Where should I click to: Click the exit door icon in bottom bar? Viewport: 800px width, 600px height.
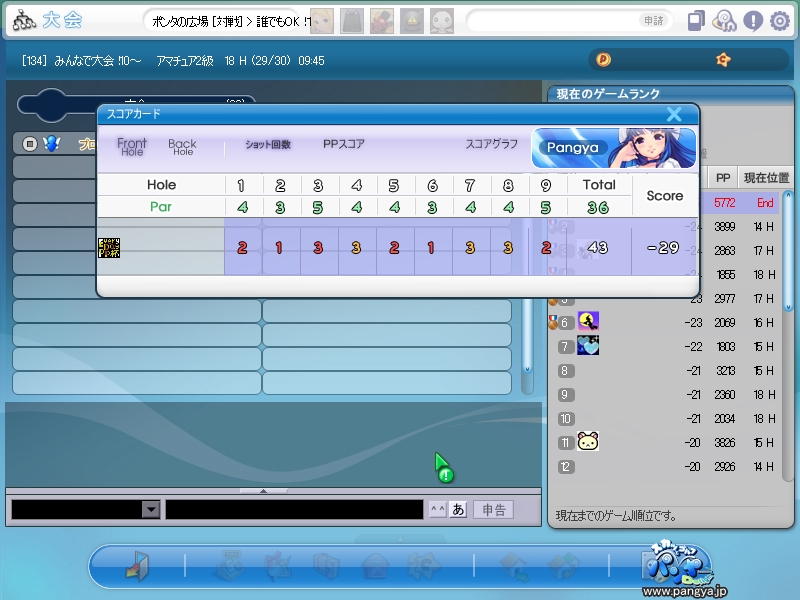pyautogui.click(x=137, y=566)
